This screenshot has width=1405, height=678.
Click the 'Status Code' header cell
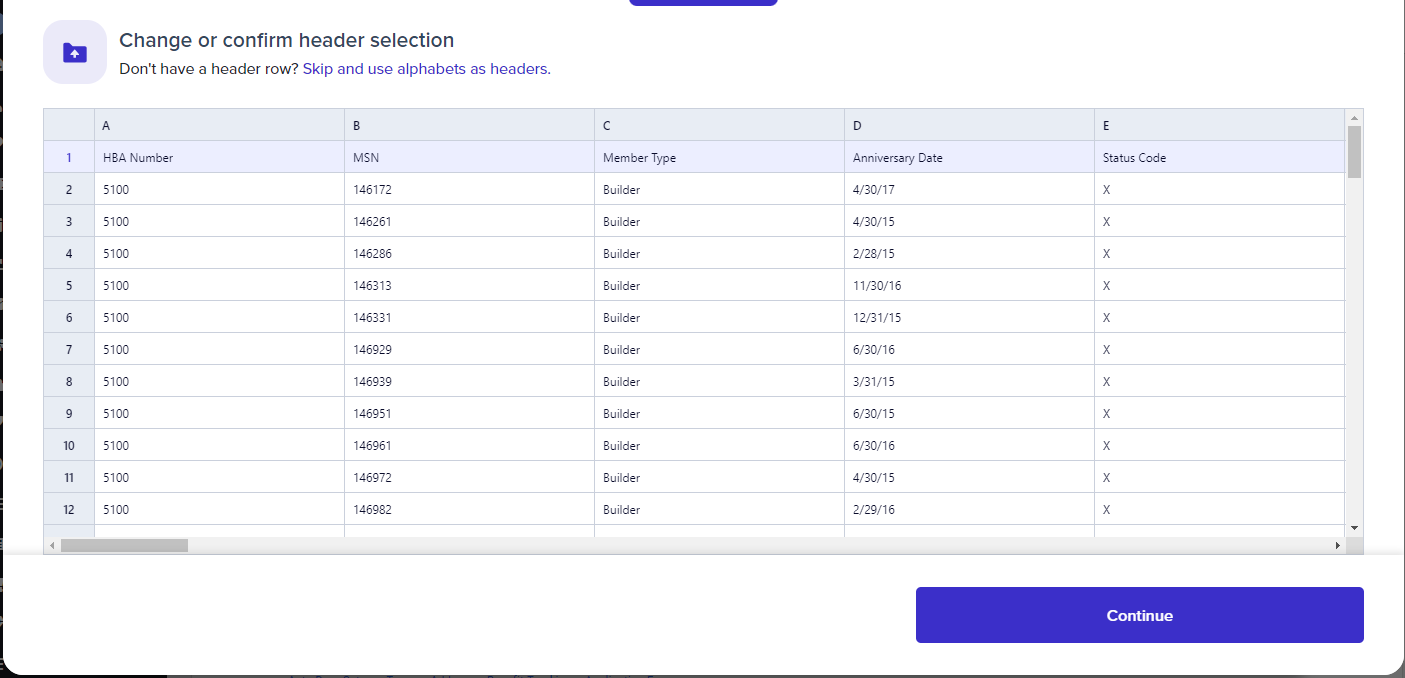(1219, 157)
